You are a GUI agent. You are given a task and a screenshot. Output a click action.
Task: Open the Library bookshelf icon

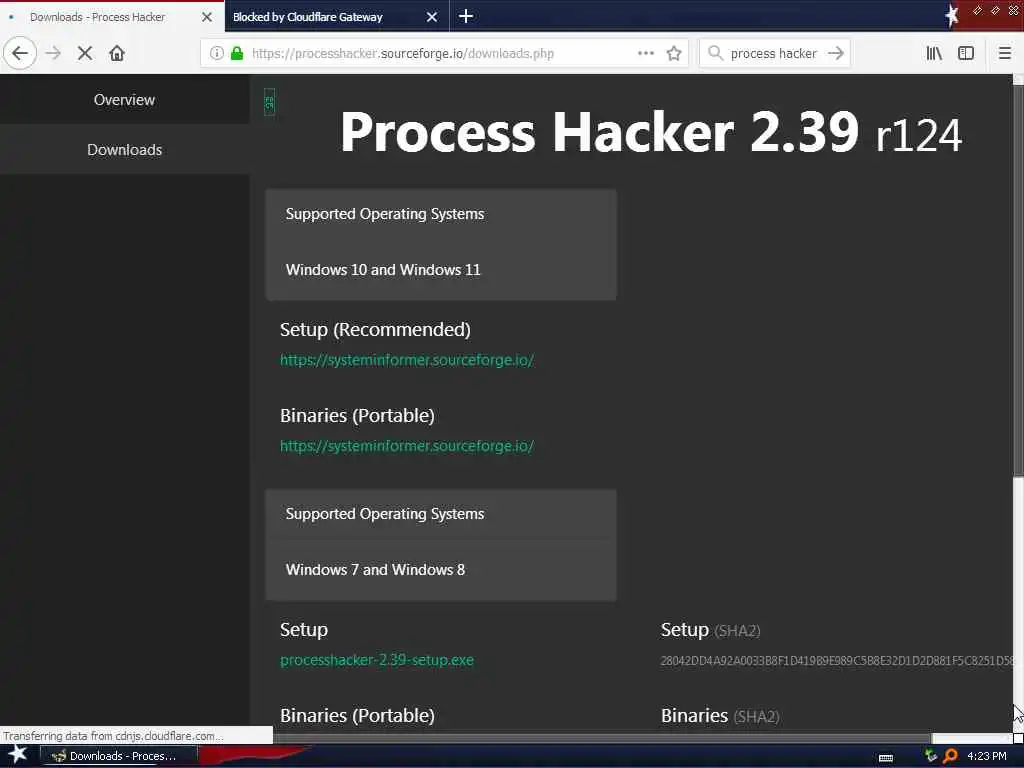[934, 53]
